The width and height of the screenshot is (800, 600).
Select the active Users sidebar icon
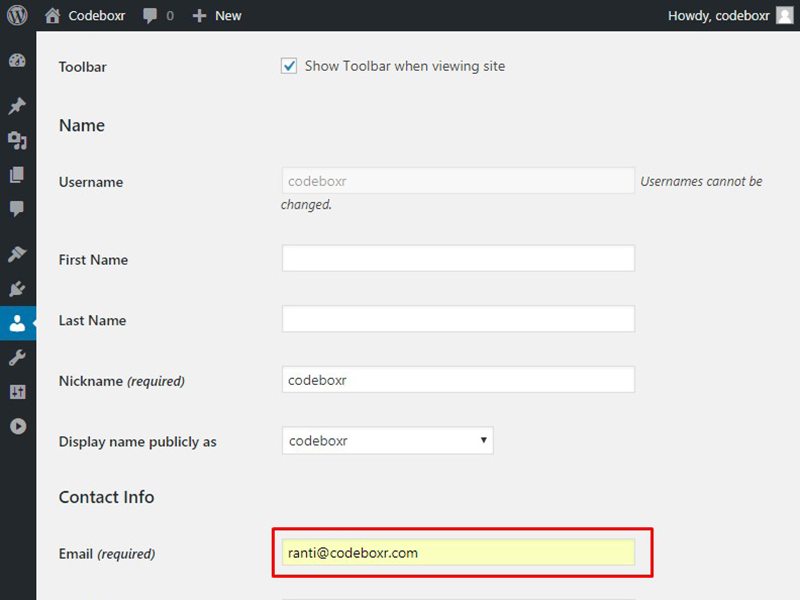click(17, 323)
